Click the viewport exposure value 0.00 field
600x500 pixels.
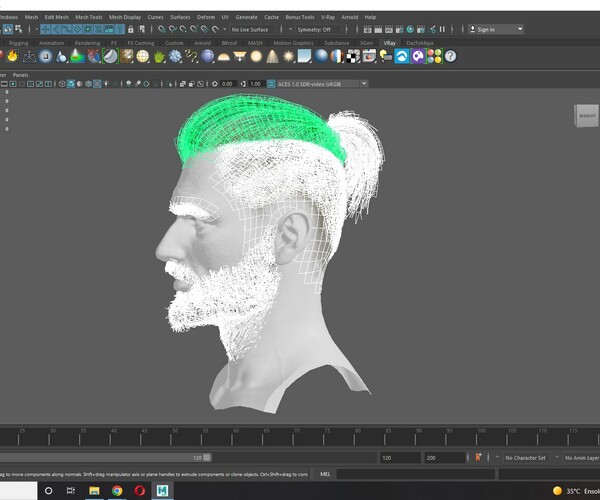pos(227,84)
